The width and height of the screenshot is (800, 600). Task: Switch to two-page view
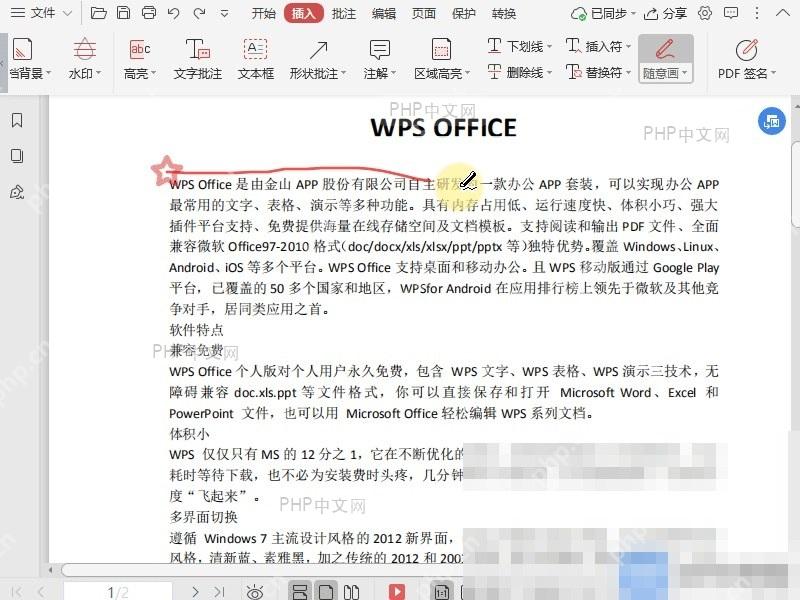point(351,592)
